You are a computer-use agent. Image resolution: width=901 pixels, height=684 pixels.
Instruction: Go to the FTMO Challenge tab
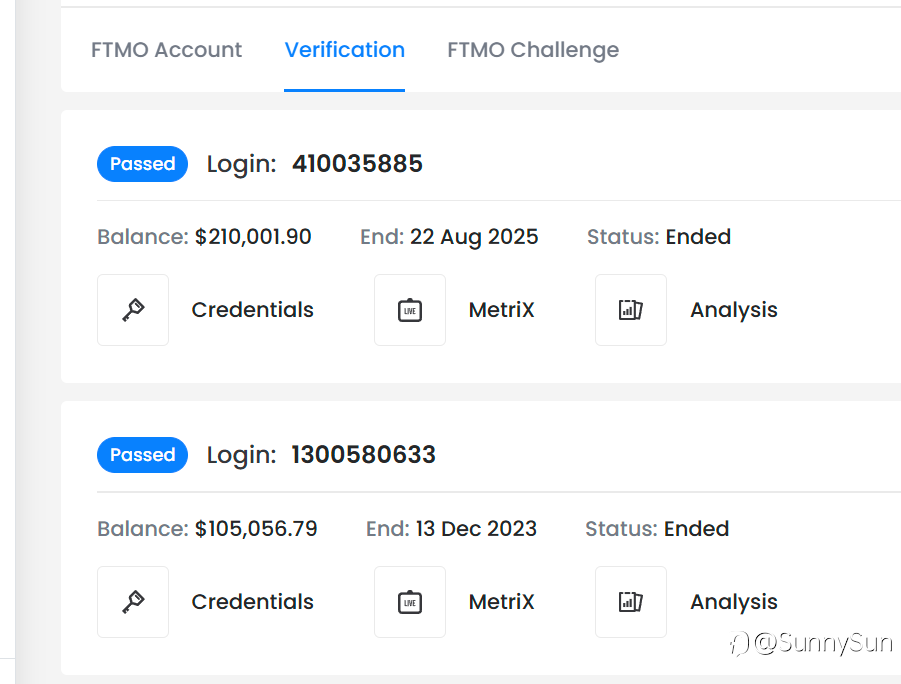[532, 50]
